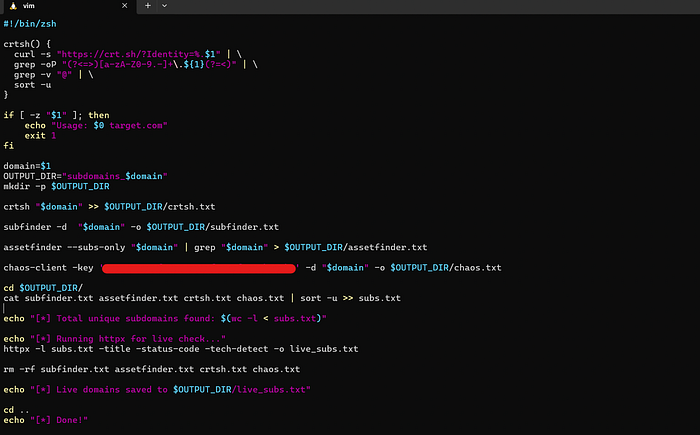Open a new terminal tab with plus button
Viewport: 700px width, 435px height.
coord(148,6)
